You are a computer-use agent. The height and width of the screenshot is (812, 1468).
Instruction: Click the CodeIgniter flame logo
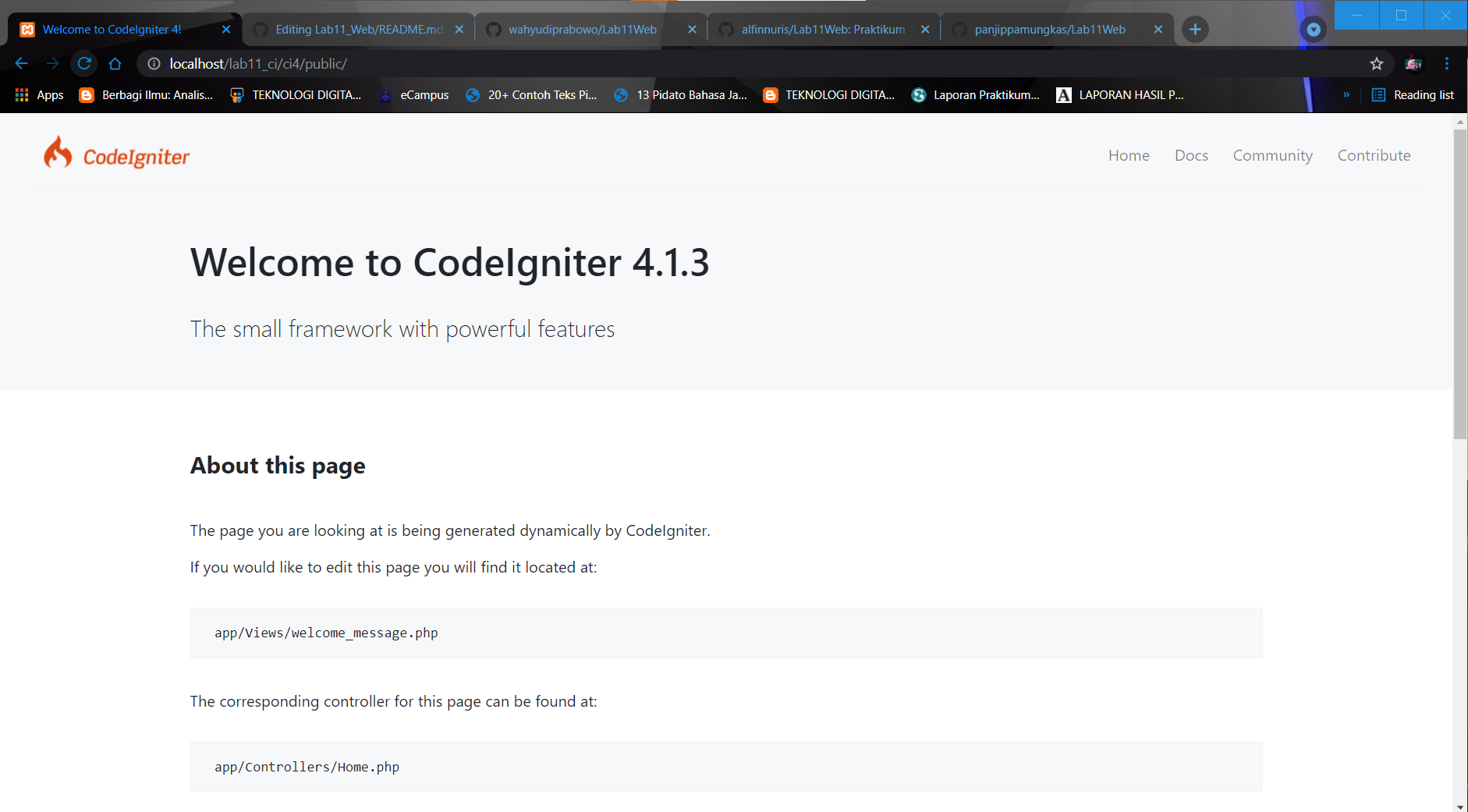coord(58,151)
